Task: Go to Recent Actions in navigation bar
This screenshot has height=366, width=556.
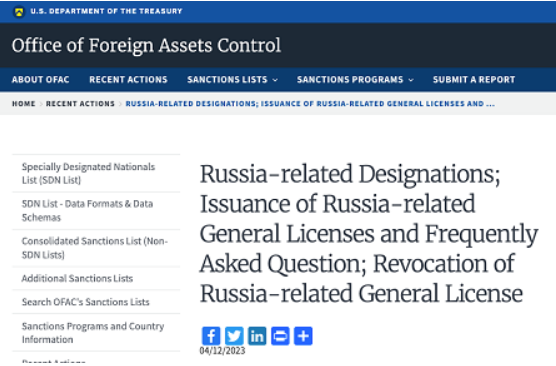Action: pyautogui.click(x=128, y=79)
